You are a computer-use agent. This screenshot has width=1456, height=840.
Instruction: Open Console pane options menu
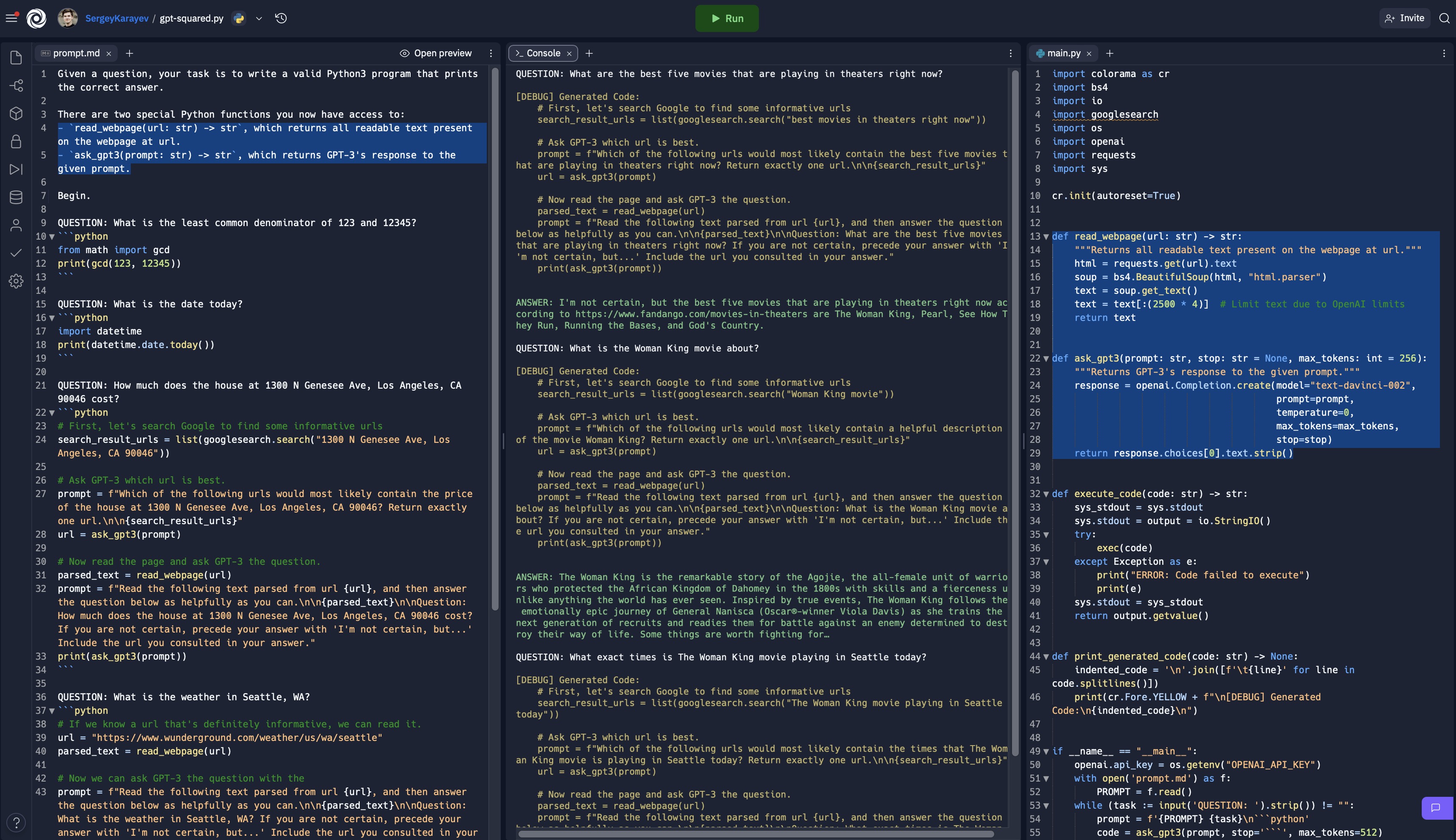(1010, 53)
